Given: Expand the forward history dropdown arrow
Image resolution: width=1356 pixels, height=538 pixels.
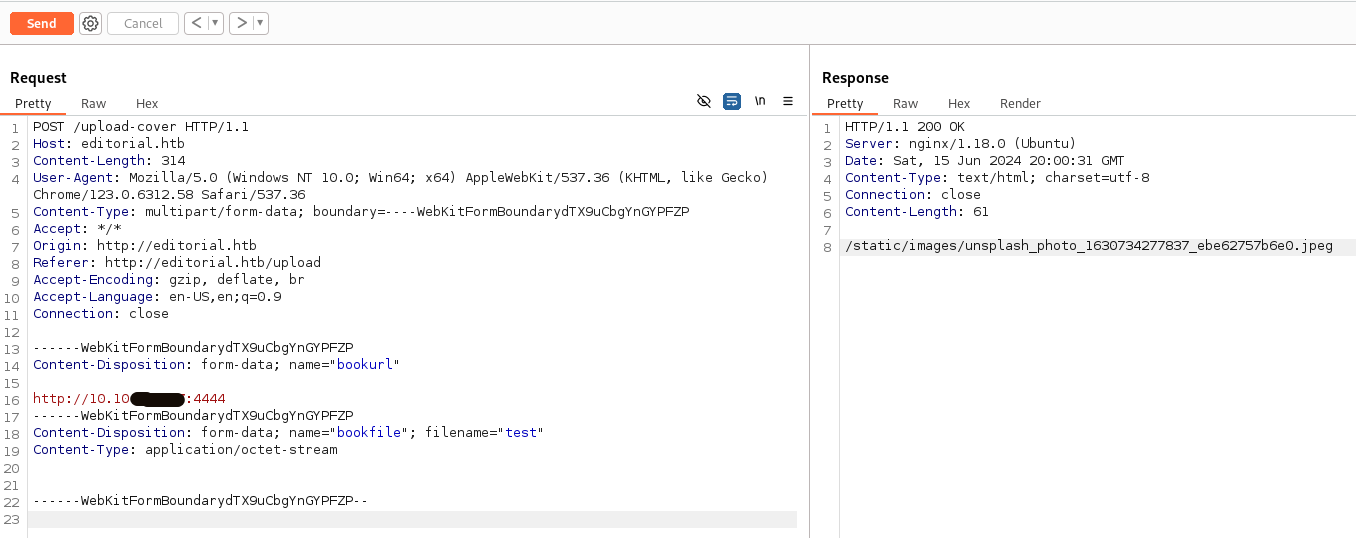Looking at the screenshot, I should pyautogui.click(x=260, y=23).
